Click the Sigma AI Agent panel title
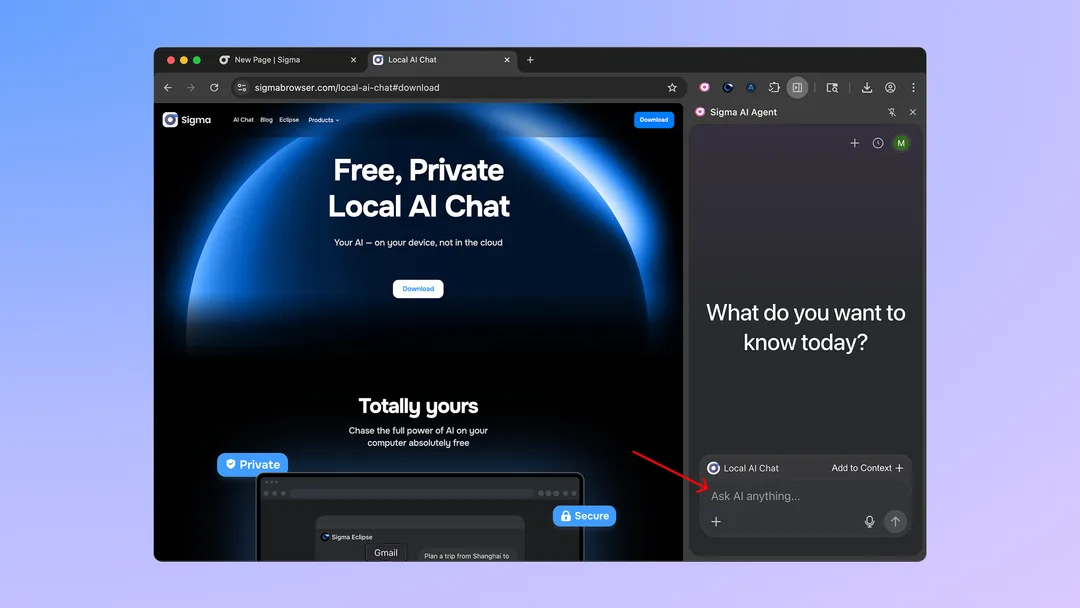This screenshot has height=608, width=1080. pos(743,112)
